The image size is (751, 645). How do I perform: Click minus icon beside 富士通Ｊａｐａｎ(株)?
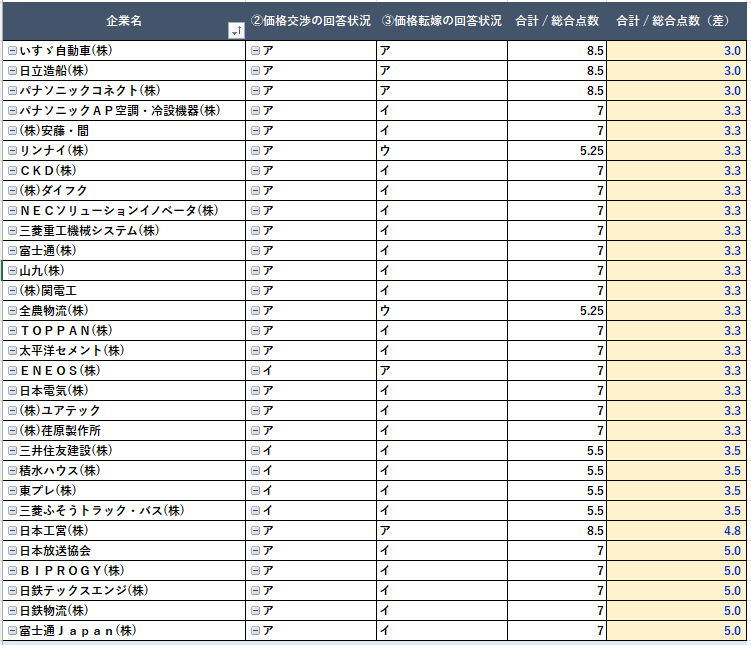coord(12,631)
